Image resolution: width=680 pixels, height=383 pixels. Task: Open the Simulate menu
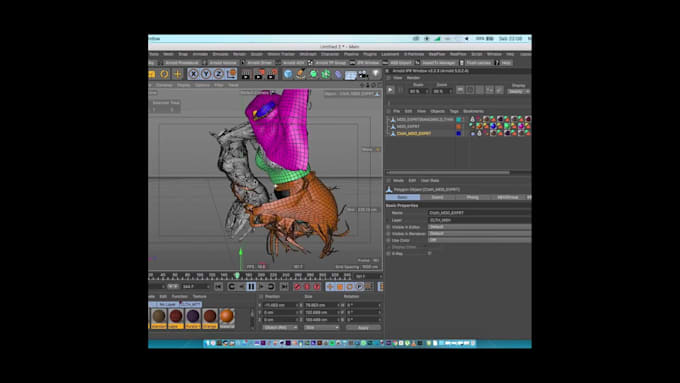[220, 54]
